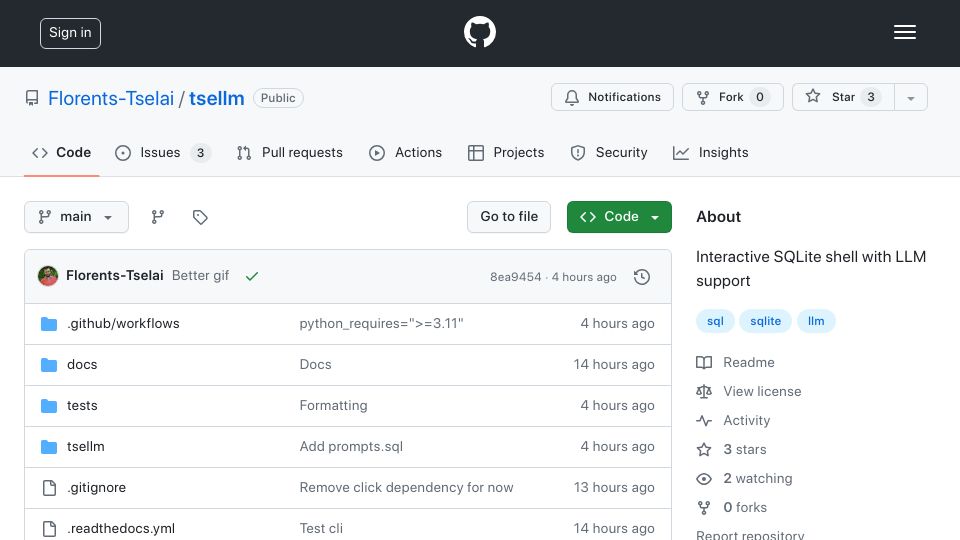Open the GitHub Octocat logo home
Screen dimensions: 960x540
[479, 32]
